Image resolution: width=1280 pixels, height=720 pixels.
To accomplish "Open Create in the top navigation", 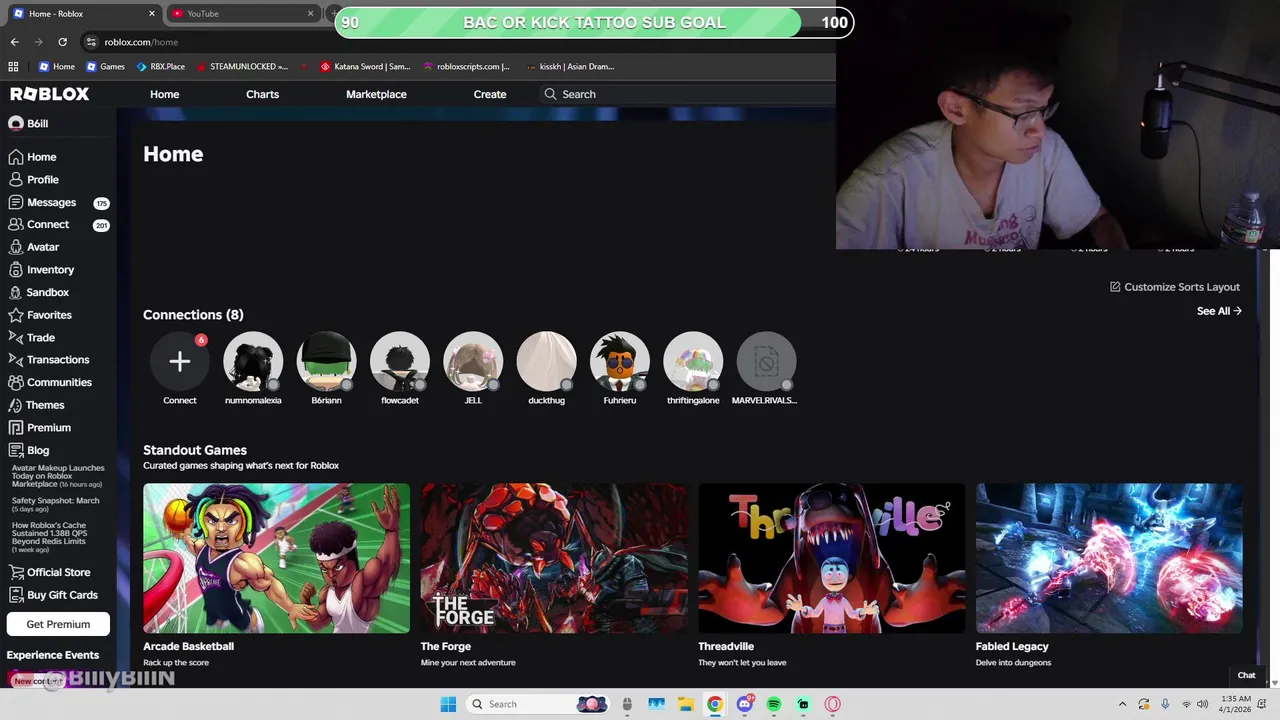I will coord(490,94).
